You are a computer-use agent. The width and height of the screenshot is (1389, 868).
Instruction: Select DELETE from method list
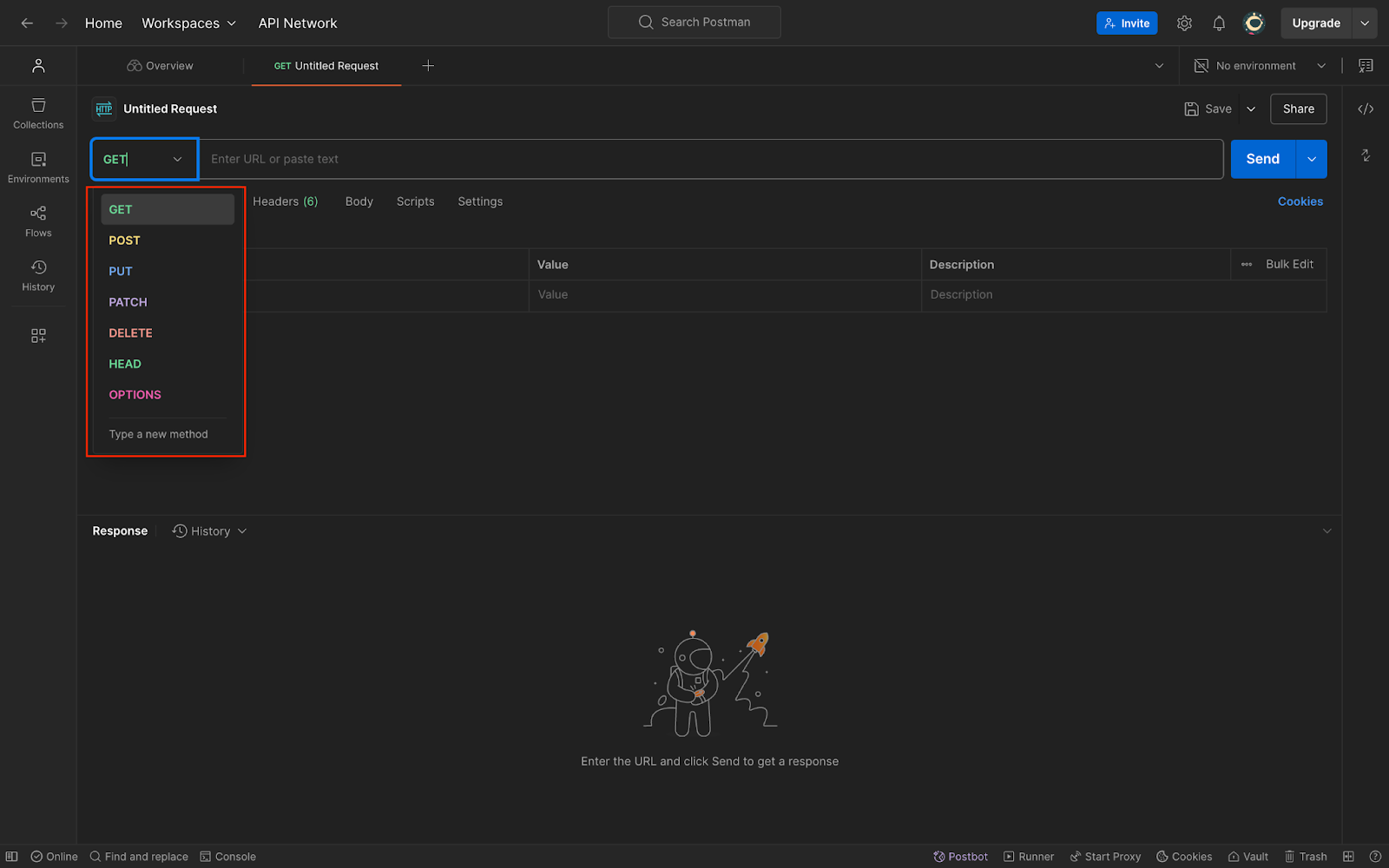[168, 332]
